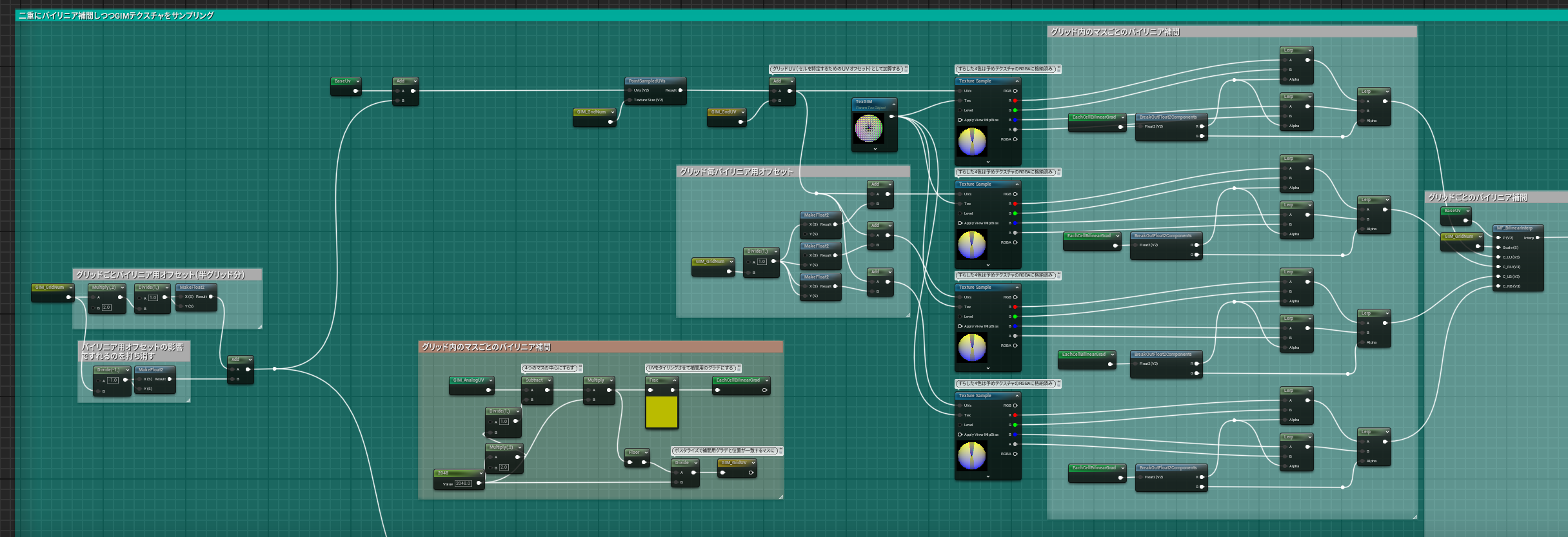Screen dimensions: 1568x537
Task: Click the yellow Frac node preview swatch
Action: [x=662, y=412]
